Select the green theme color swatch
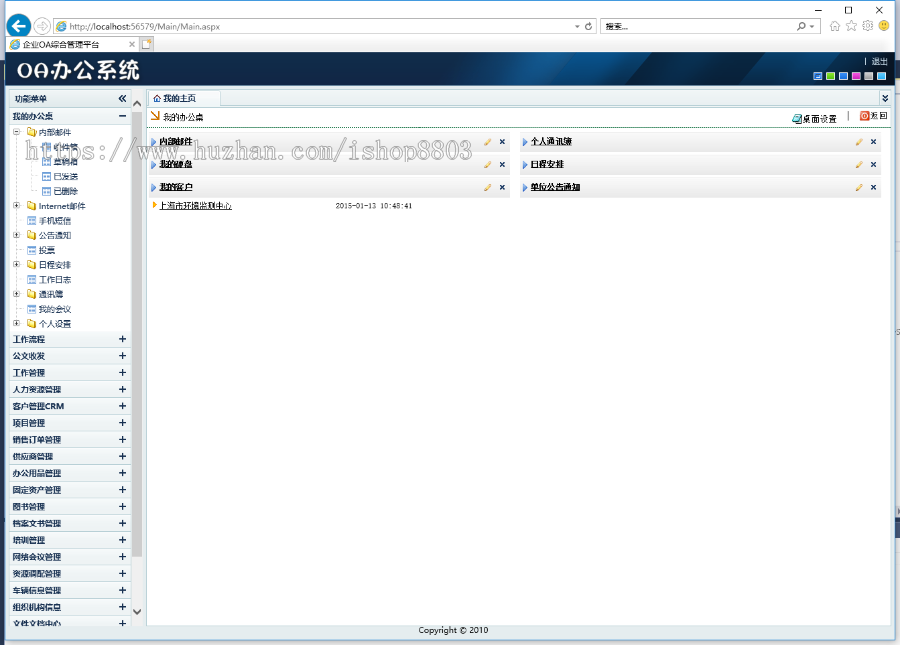This screenshot has height=645, width=900. [x=830, y=75]
